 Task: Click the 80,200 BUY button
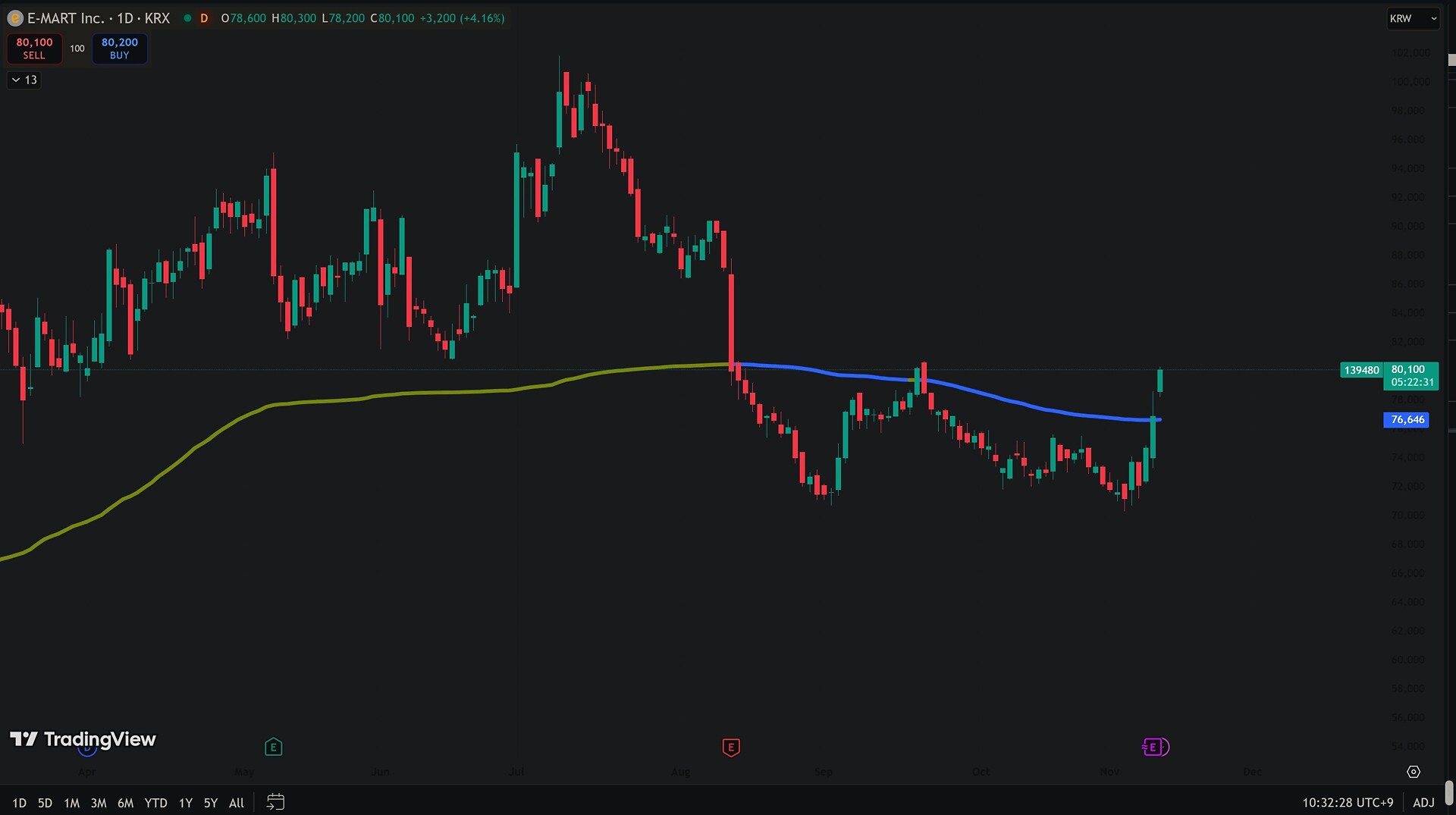[120, 49]
